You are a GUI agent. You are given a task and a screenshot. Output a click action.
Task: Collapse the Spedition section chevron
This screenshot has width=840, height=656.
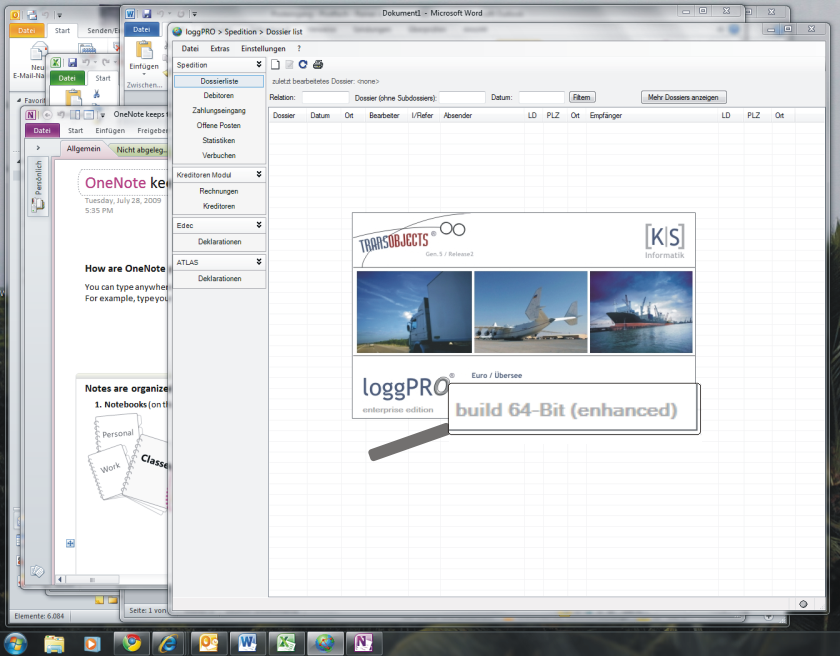click(x=259, y=64)
